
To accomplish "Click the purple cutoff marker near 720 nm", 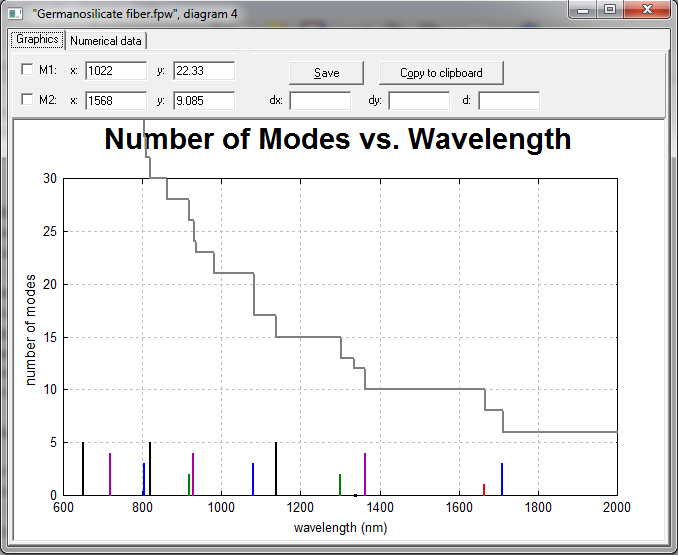I will pos(110,474).
